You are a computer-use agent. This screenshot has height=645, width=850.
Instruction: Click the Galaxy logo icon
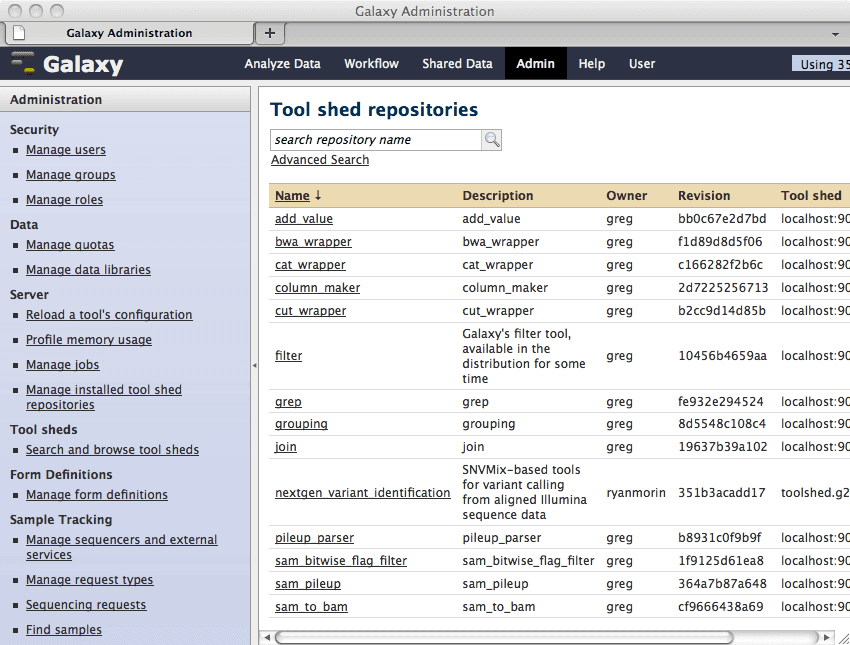pyautogui.click(x=22, y=64)
